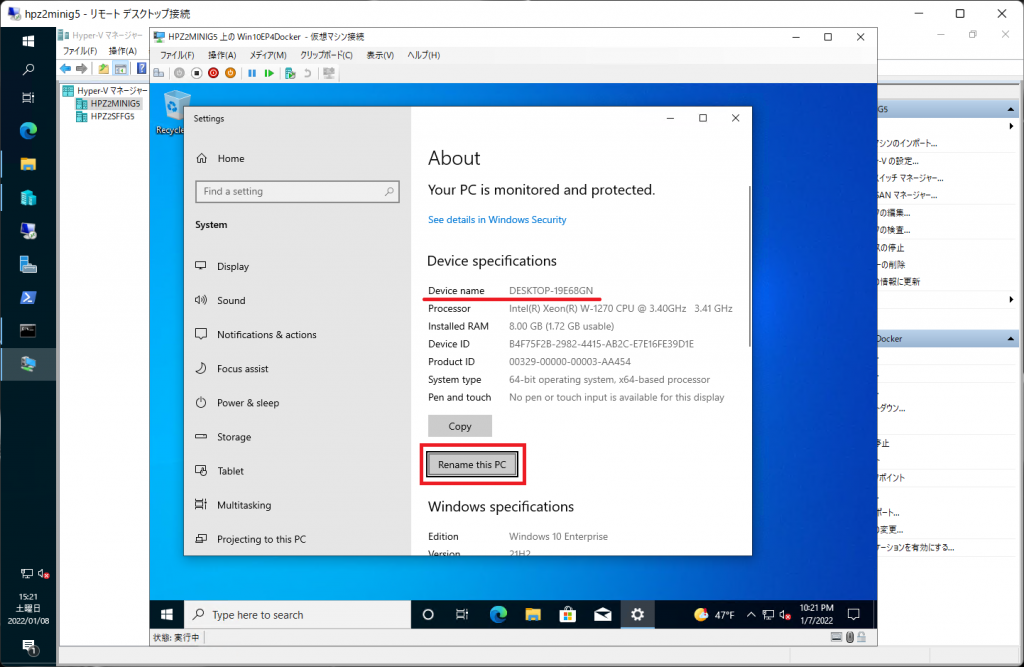Click the Type here to search box

[298, 615]
